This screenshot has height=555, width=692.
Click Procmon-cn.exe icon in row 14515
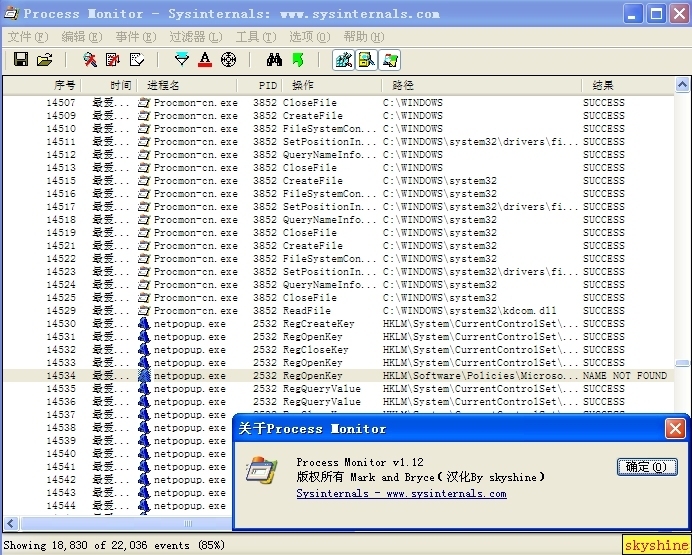click(x=144, y=181)
